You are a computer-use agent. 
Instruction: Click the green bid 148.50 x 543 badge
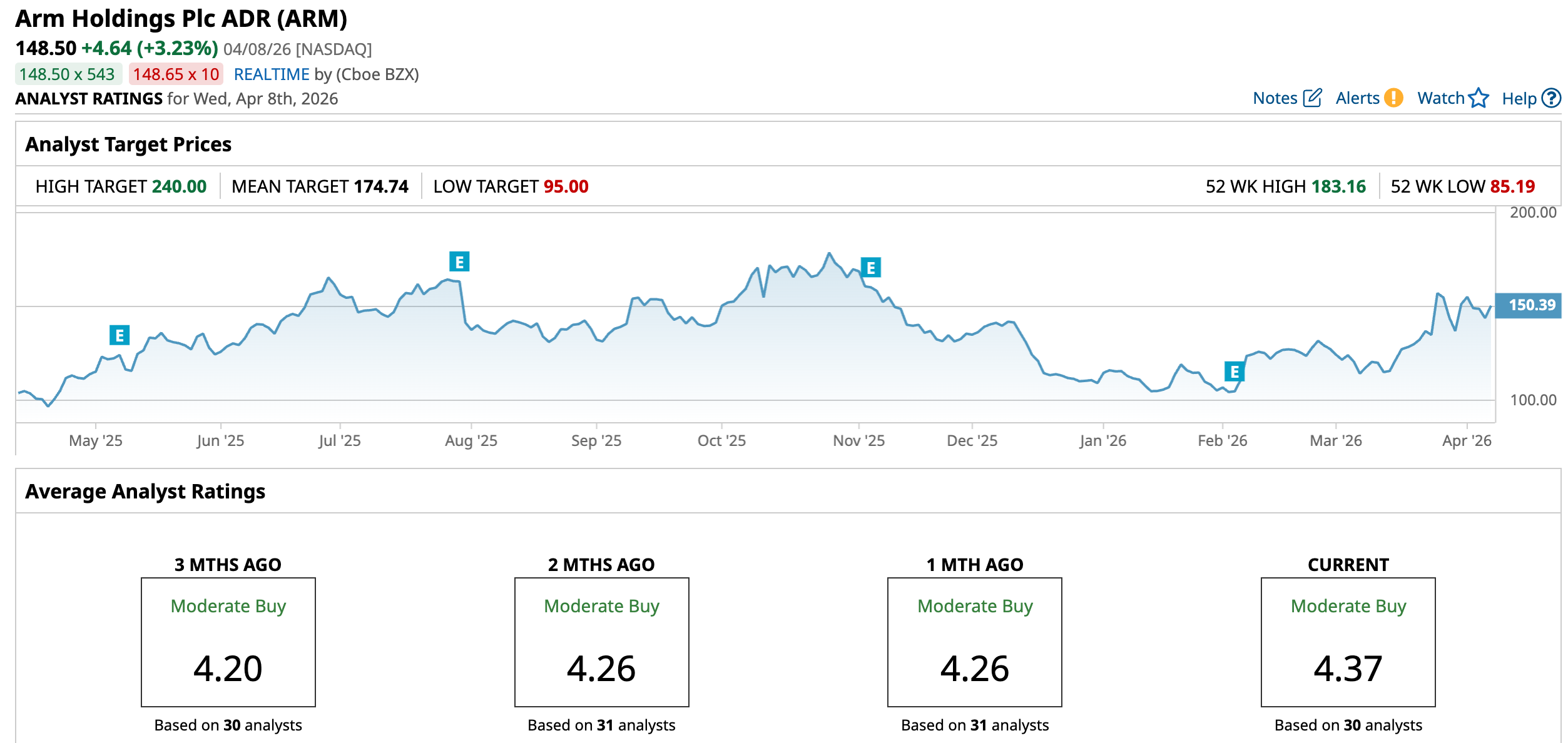68,74
